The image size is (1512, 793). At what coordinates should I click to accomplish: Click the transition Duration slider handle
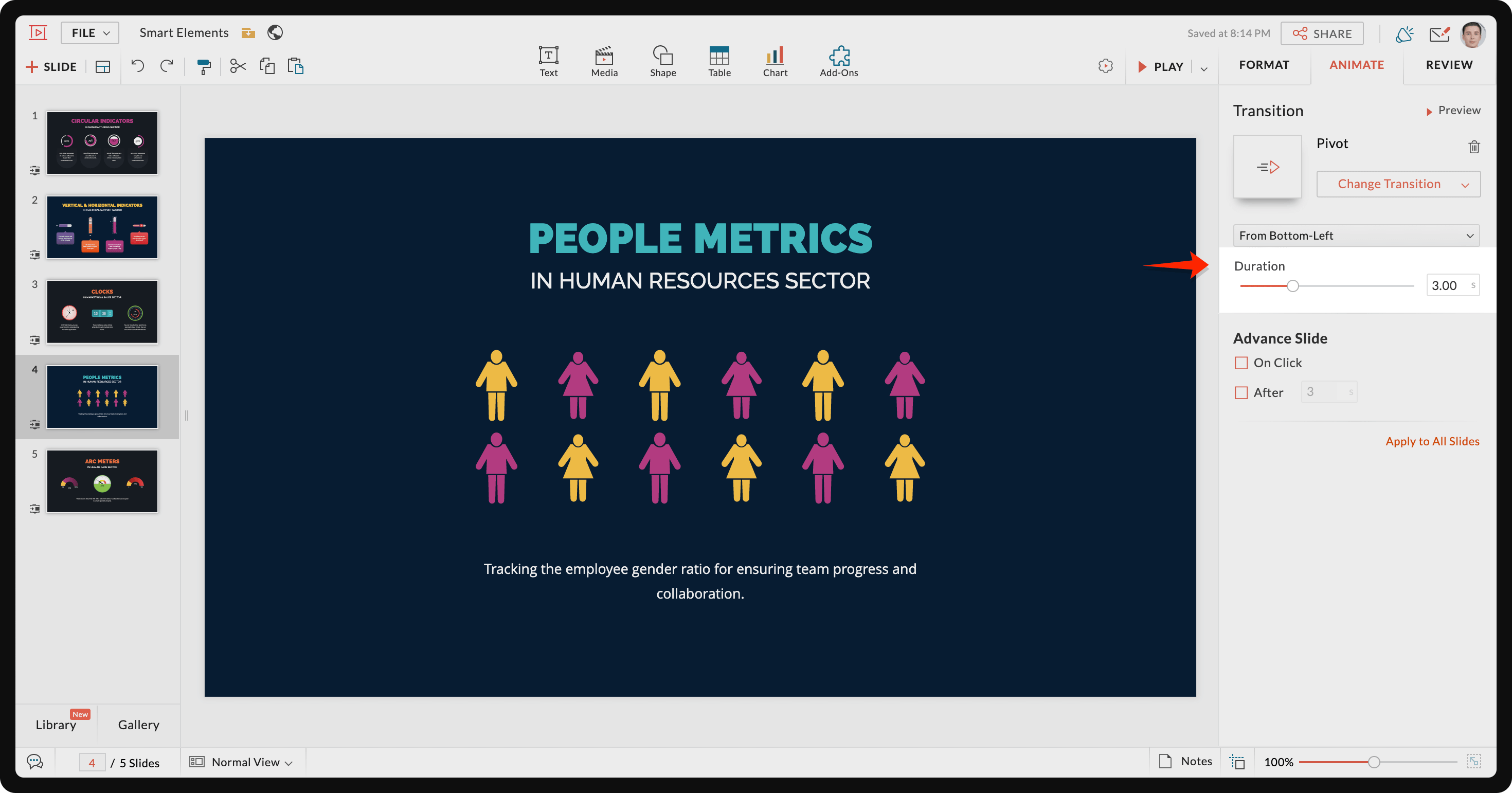pyautogui.click(x=1292, y=286)
